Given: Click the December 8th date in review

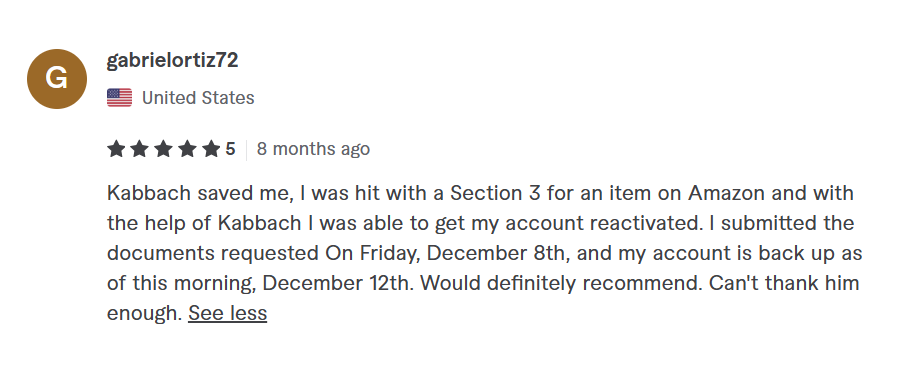Looking at the screenshot, I should point(498,253).
